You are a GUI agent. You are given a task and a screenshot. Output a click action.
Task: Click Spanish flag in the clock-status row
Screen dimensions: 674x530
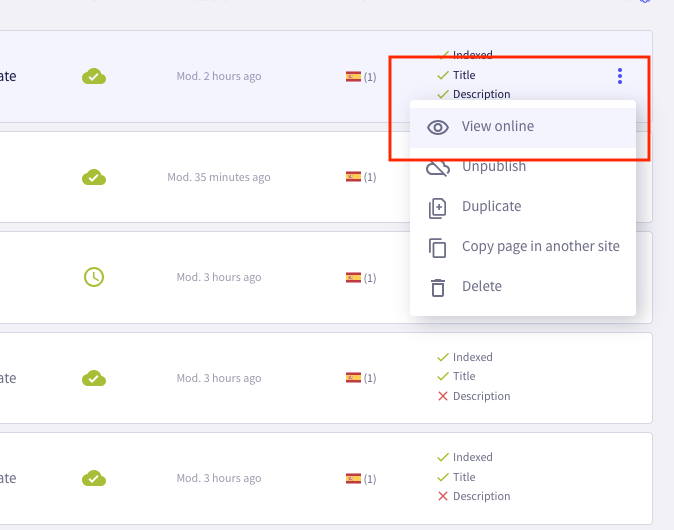pos(353,277)
